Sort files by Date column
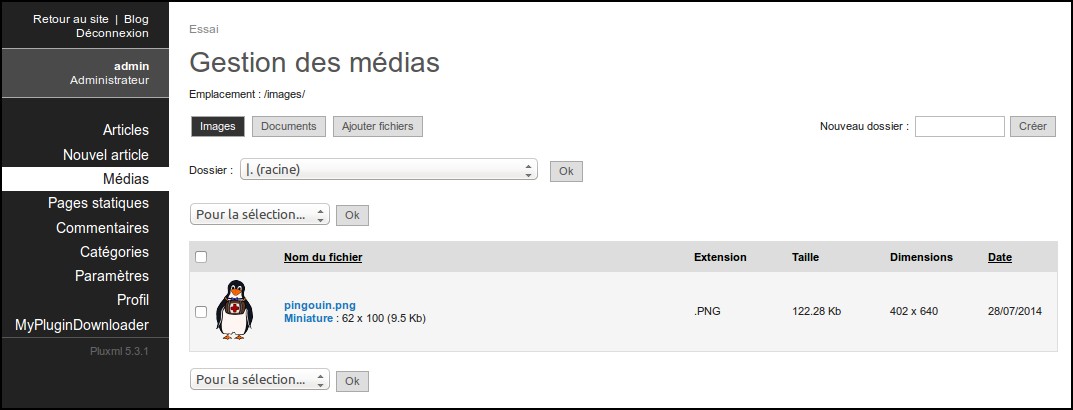The width and height of the screenshot is (1073, 410). click(x=1000, y=257)
